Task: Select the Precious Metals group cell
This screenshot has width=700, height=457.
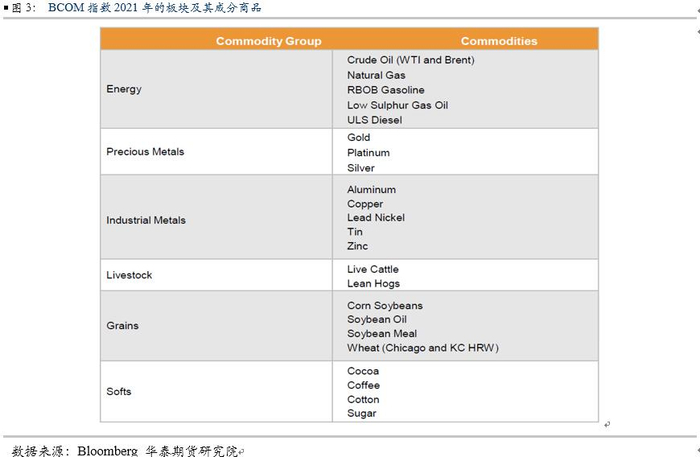Action: [145, 152]
